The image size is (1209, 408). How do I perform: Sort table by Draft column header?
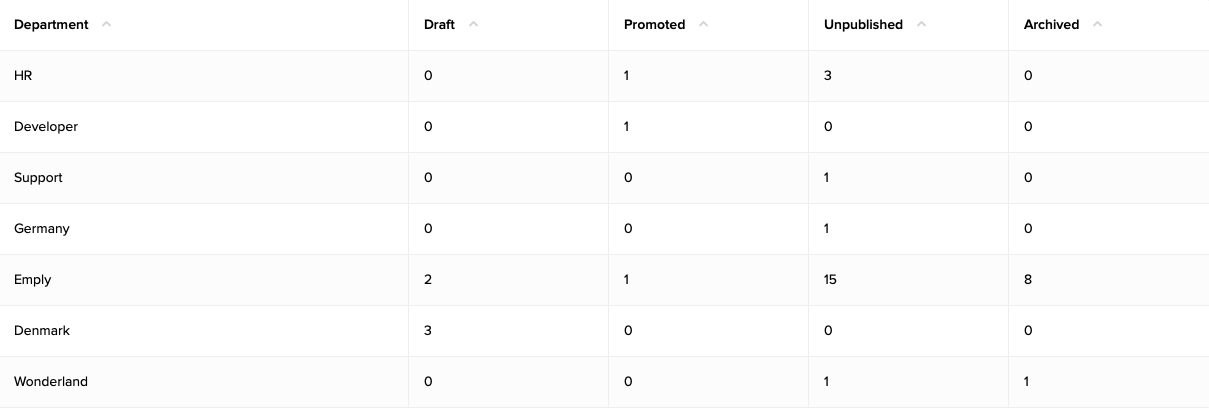439,25
